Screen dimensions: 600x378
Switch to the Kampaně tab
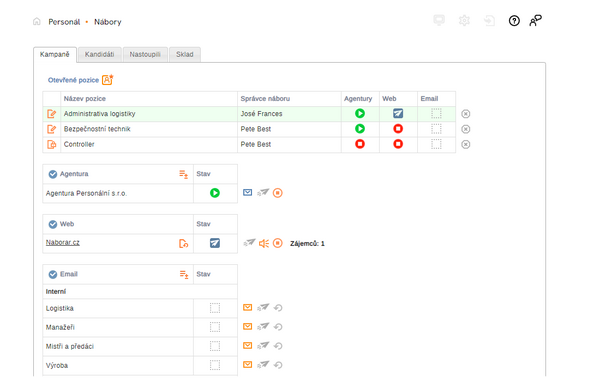55,54
